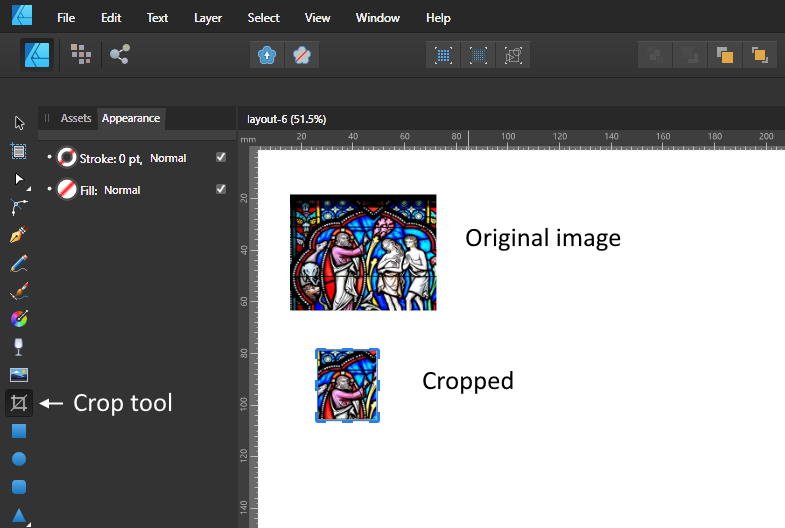
Task: Enable Retina pixel view mode
Action: (478, 55)
